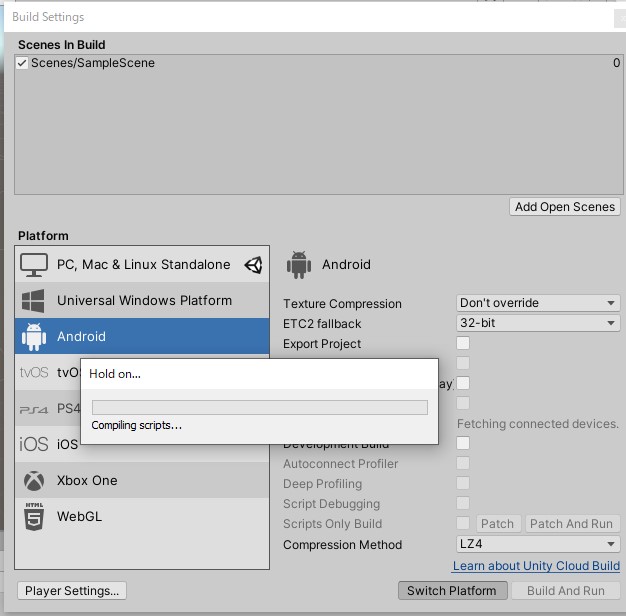The height and width of the screenshot is (616, 626).
Task: Click the Xbox One logo icon
Action: (x=34, y=481)
